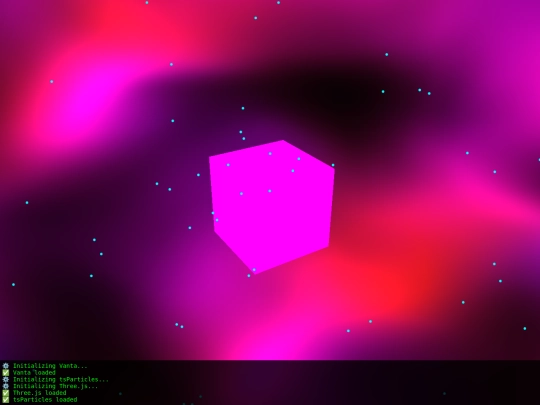Click gear icon beside 'Initializing Three.js...'
This screenshot has width=540, height=405.
pos(6,386)
